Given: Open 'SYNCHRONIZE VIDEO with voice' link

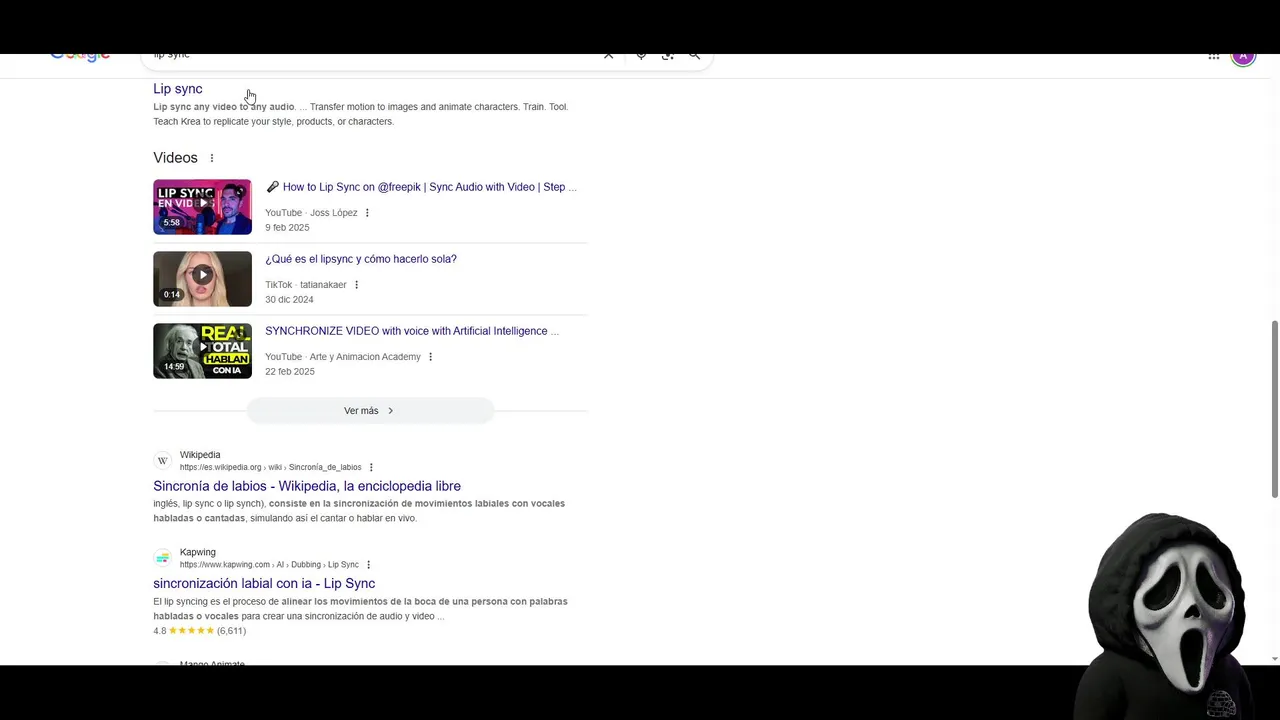Looking at the screenshot, I should coord(412,331).
